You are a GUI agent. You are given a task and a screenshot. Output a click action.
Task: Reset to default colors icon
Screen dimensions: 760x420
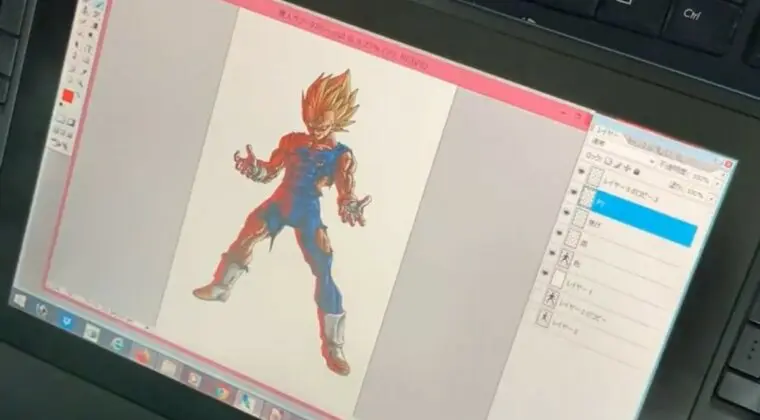coord(61,104)
